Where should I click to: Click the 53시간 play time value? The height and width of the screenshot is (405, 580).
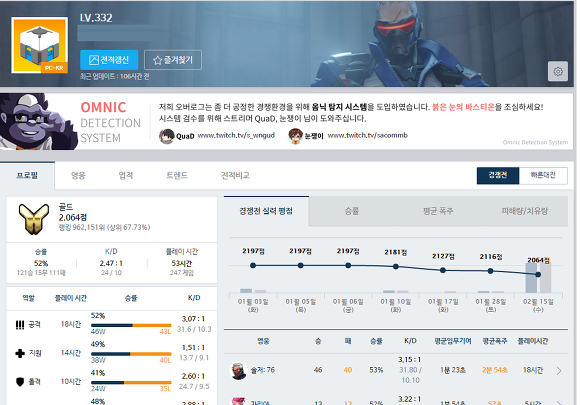click(x=182, y=263)
